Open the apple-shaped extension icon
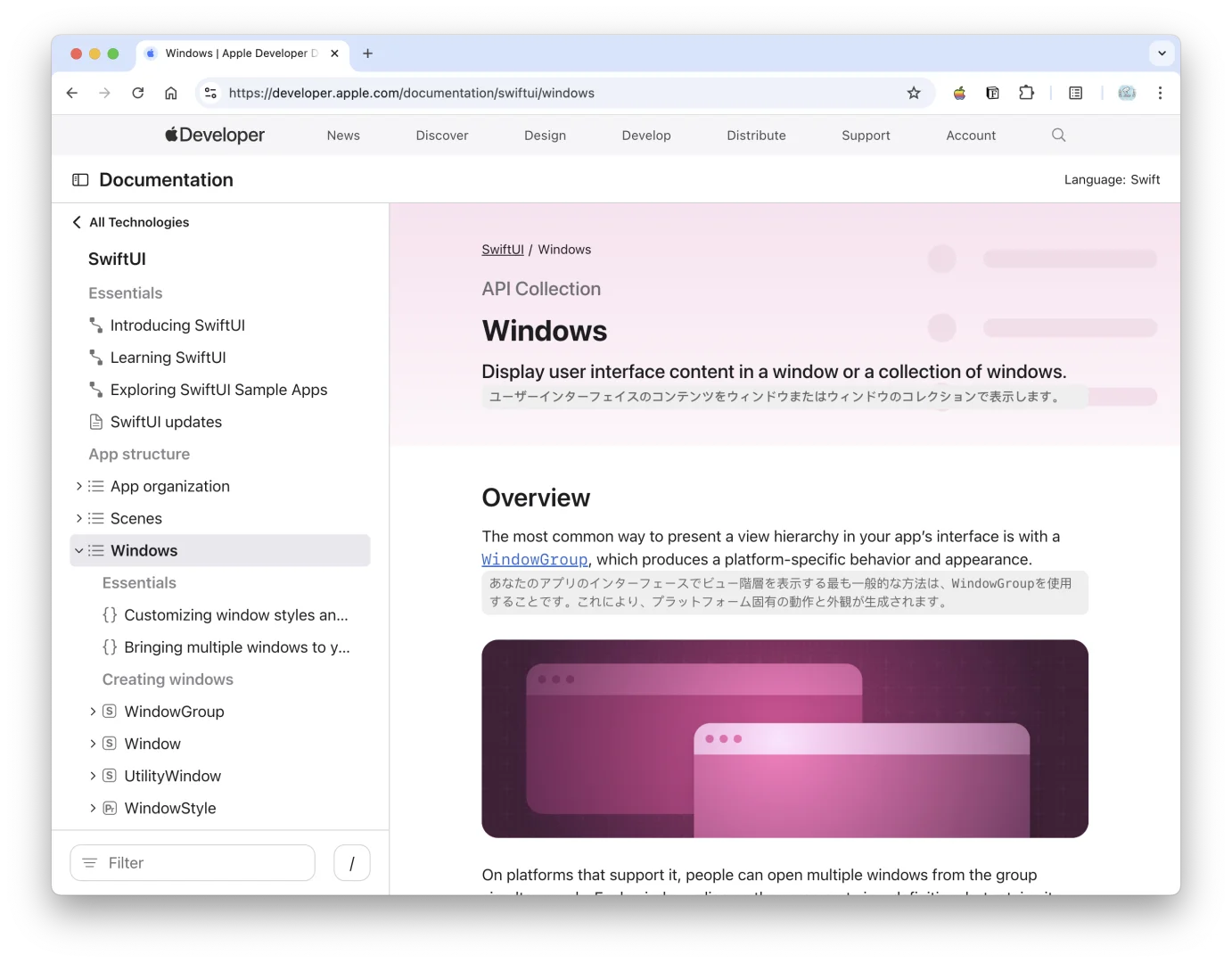1232x963 pixels. (x=959, y=93)
